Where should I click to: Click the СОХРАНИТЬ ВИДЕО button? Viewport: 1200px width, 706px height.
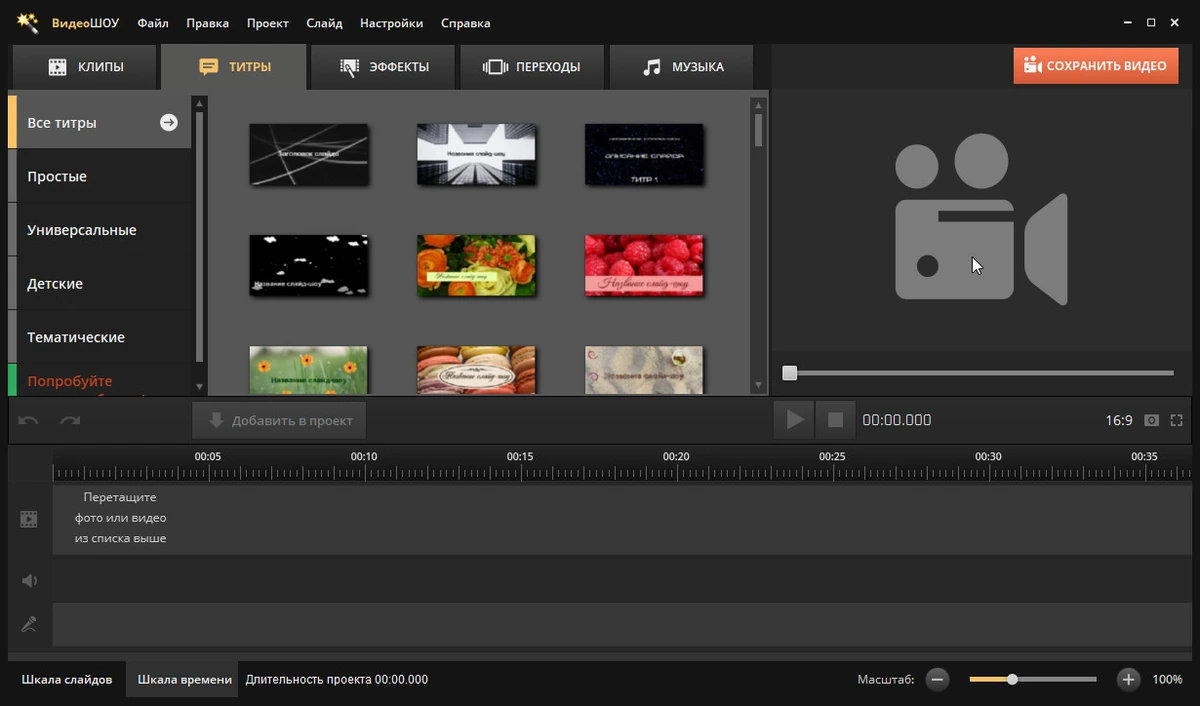[x=1096, y=66]
